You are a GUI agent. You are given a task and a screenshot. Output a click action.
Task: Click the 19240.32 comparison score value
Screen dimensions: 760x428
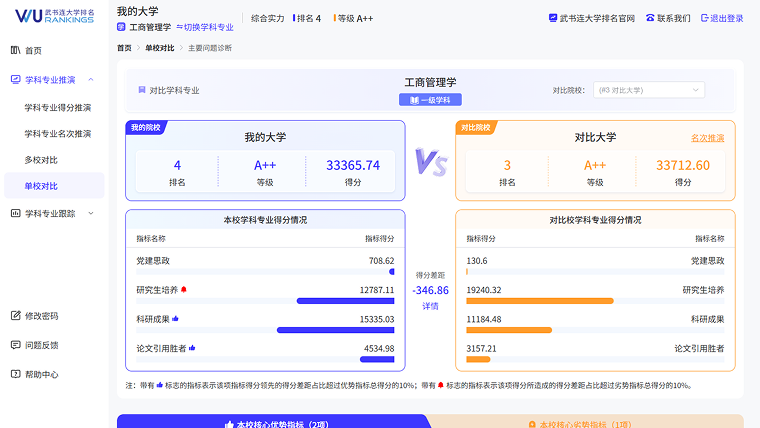[x=484, y=290]
